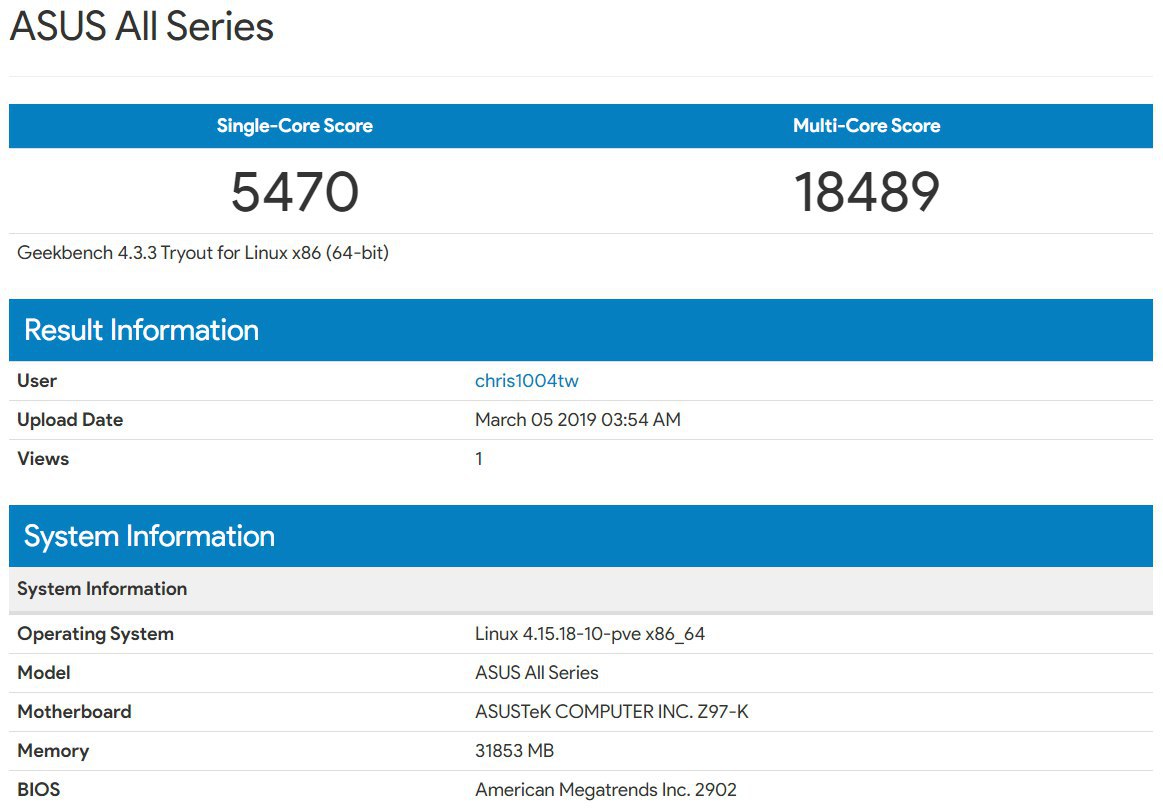Screen dimensions: 1163x808
Task: Click the Motherboard row label
Action: click(74, 712)
